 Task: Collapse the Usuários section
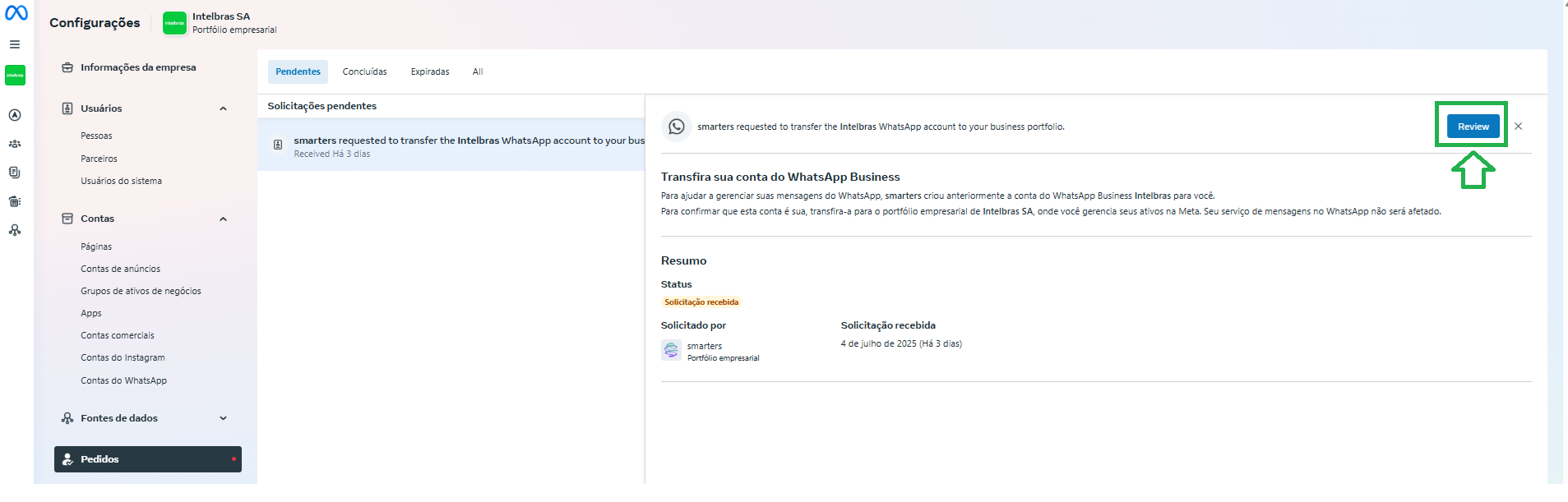pos(223,108)
